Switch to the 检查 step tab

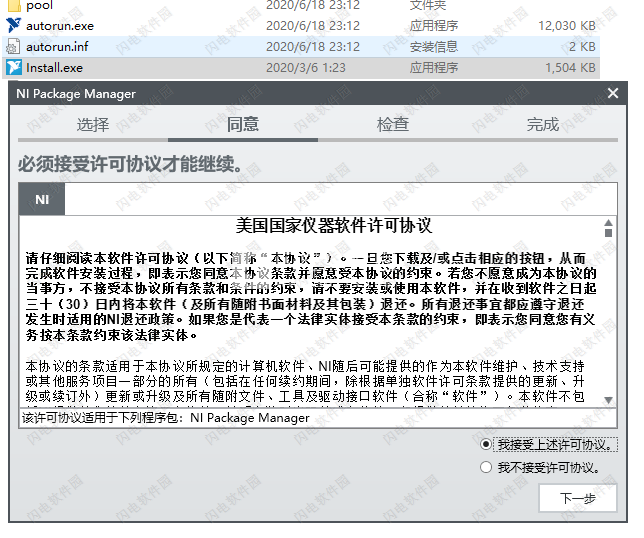tap(393, 124)
